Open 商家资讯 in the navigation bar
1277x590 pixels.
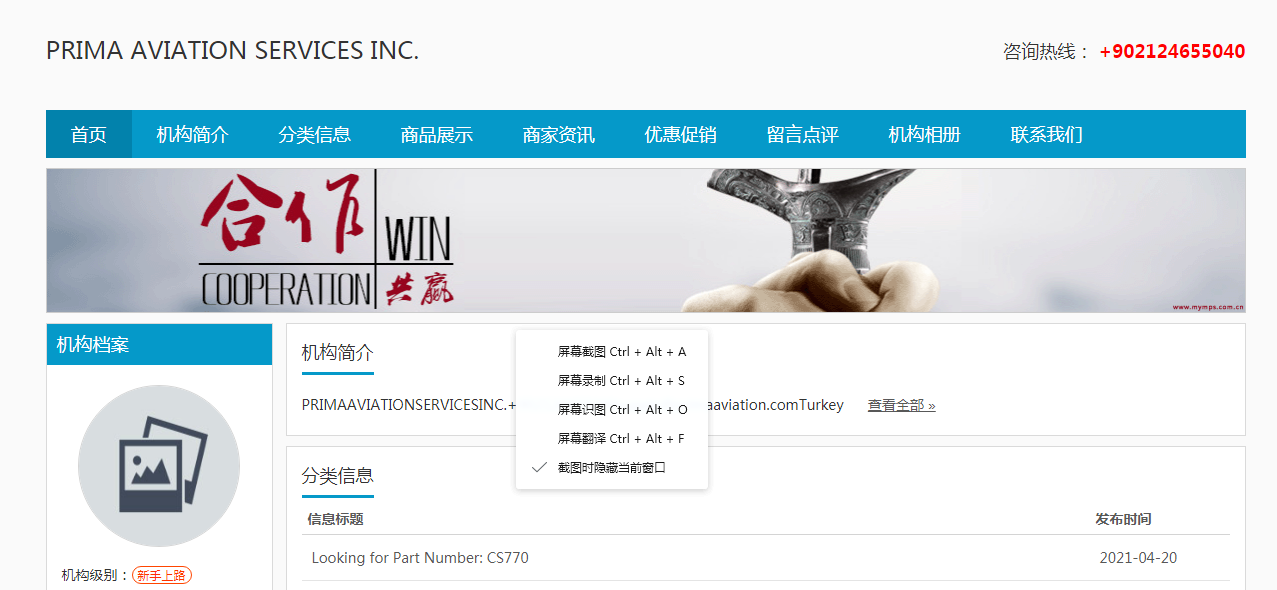[559, 134]
